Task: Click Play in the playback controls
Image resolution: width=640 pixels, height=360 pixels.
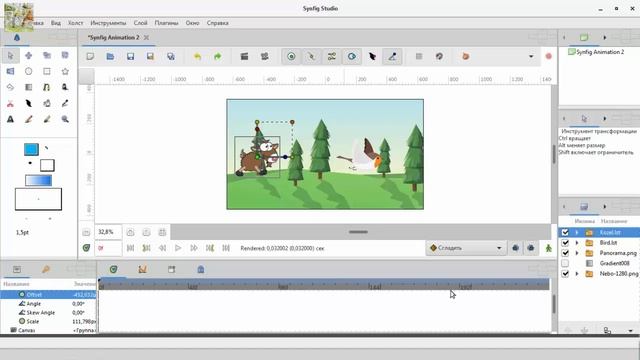Action: tap(178, 248)
